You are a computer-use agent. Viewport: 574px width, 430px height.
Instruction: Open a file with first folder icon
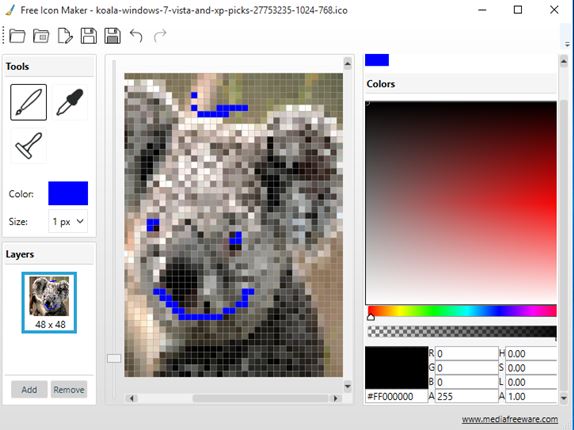pyautogui.click(x=17, y=36)
